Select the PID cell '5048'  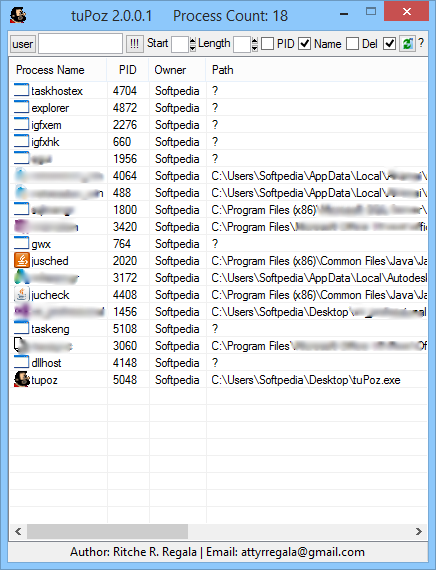(125, 380)
